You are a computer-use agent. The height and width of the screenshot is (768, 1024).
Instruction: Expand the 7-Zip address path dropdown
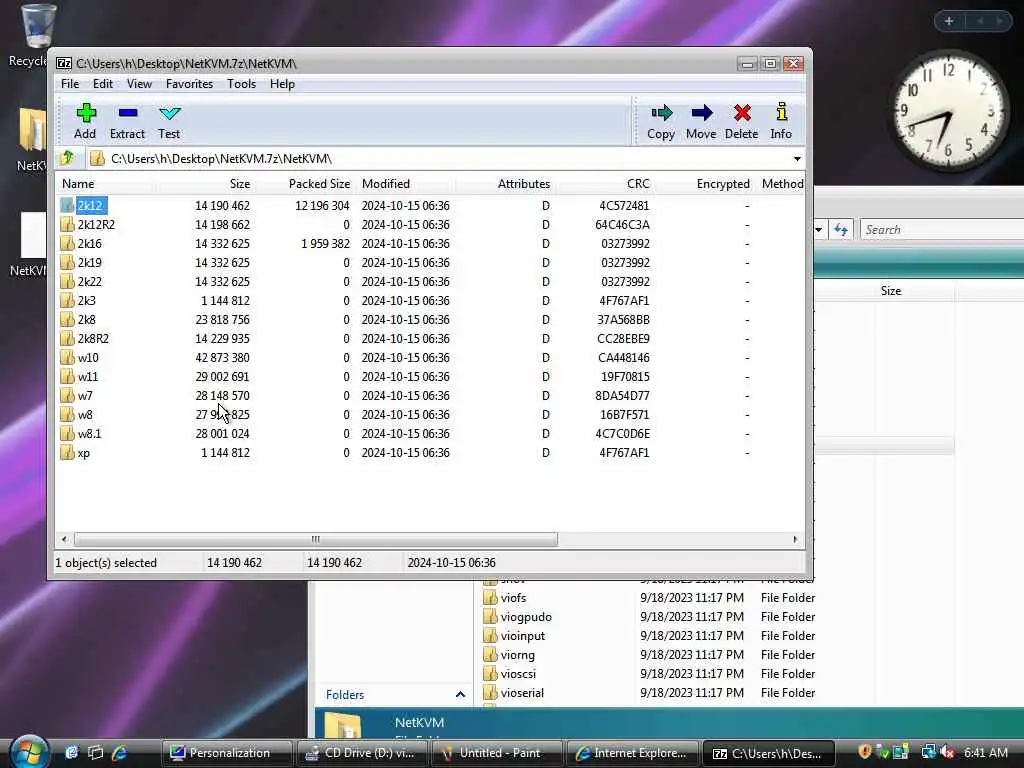pyautogui.click(x=797, y=159)
